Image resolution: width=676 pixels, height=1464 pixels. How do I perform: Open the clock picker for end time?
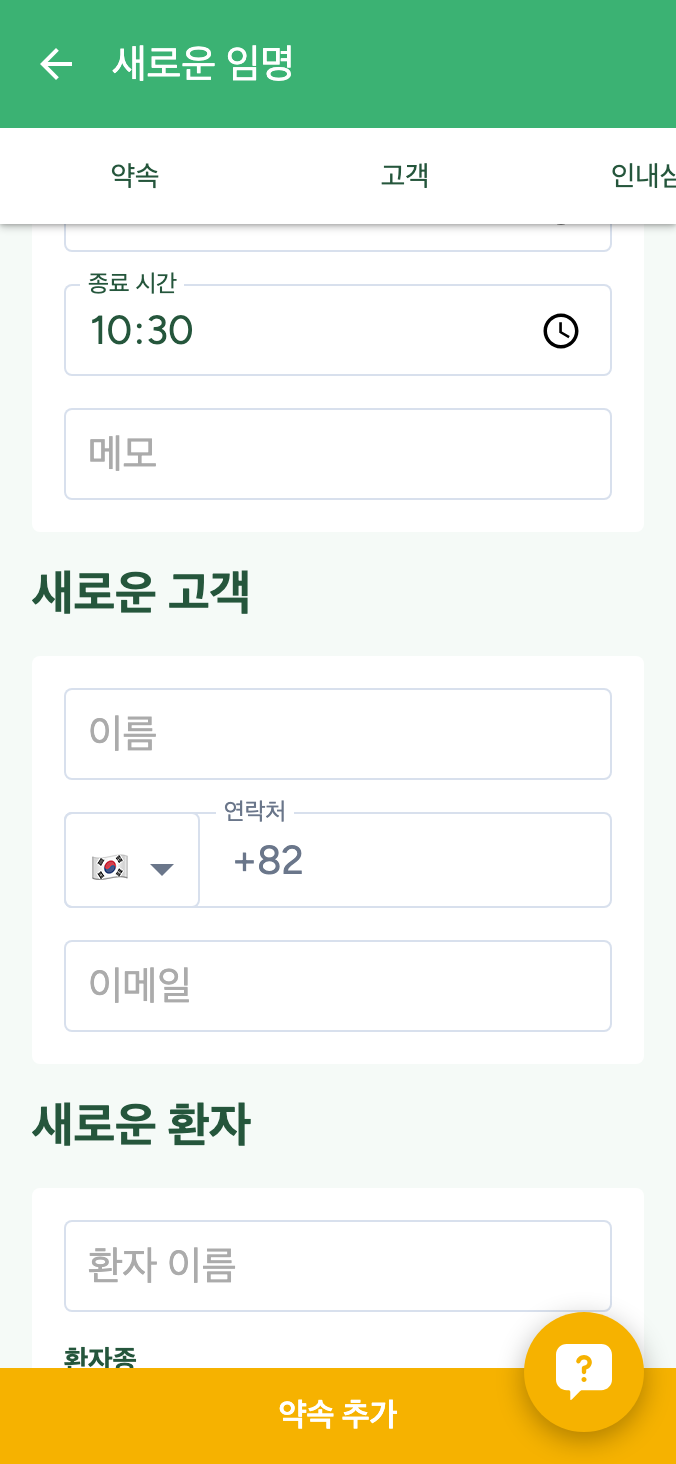coord(560,330)
